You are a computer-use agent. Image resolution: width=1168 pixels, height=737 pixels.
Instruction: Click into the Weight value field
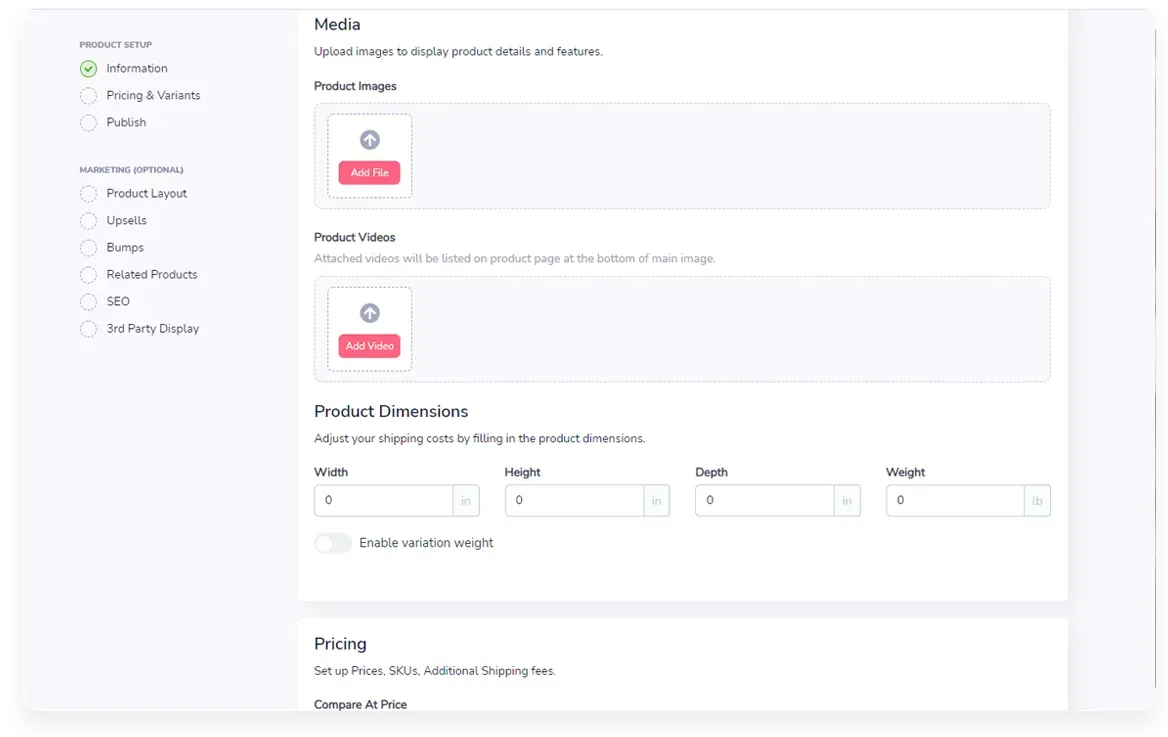click(954, 501)
